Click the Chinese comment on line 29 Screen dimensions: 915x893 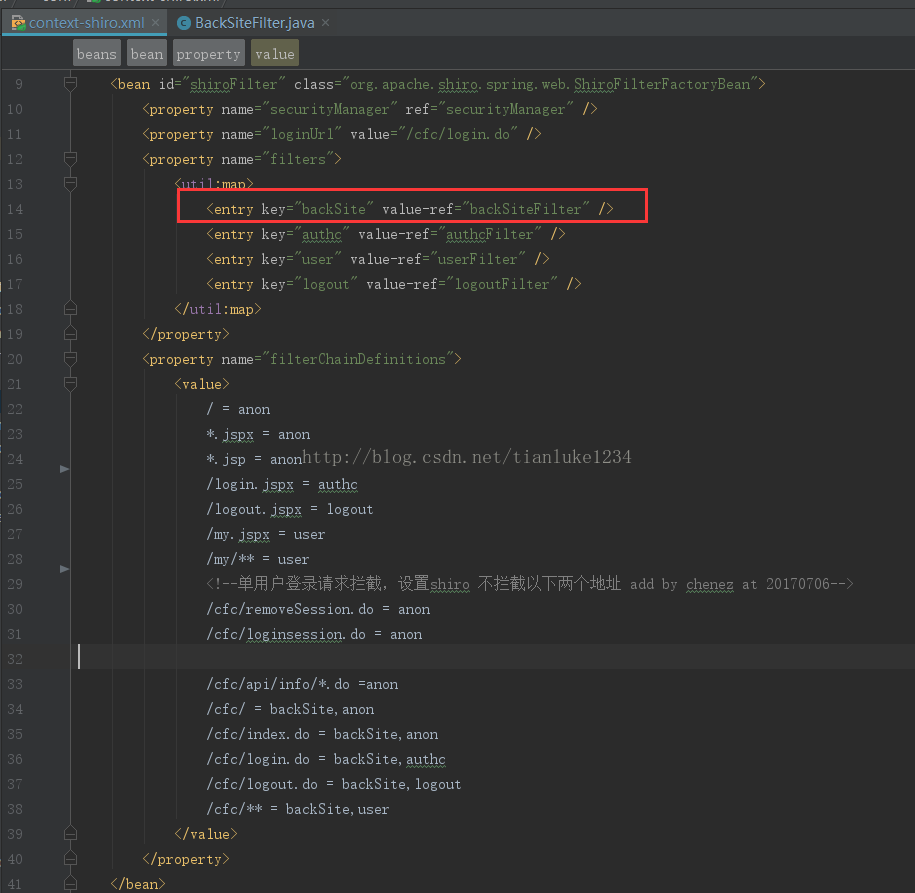tap(530, 584)
